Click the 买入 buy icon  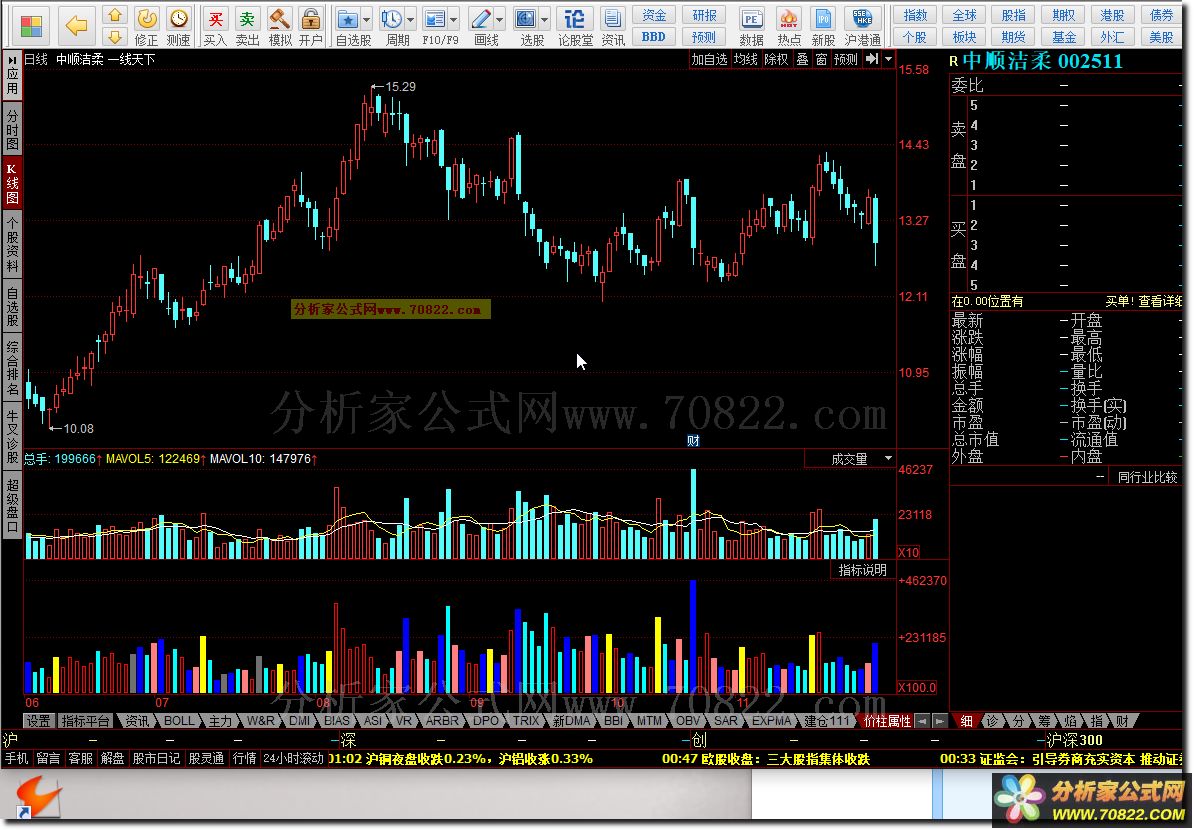[x=215, y=27]
